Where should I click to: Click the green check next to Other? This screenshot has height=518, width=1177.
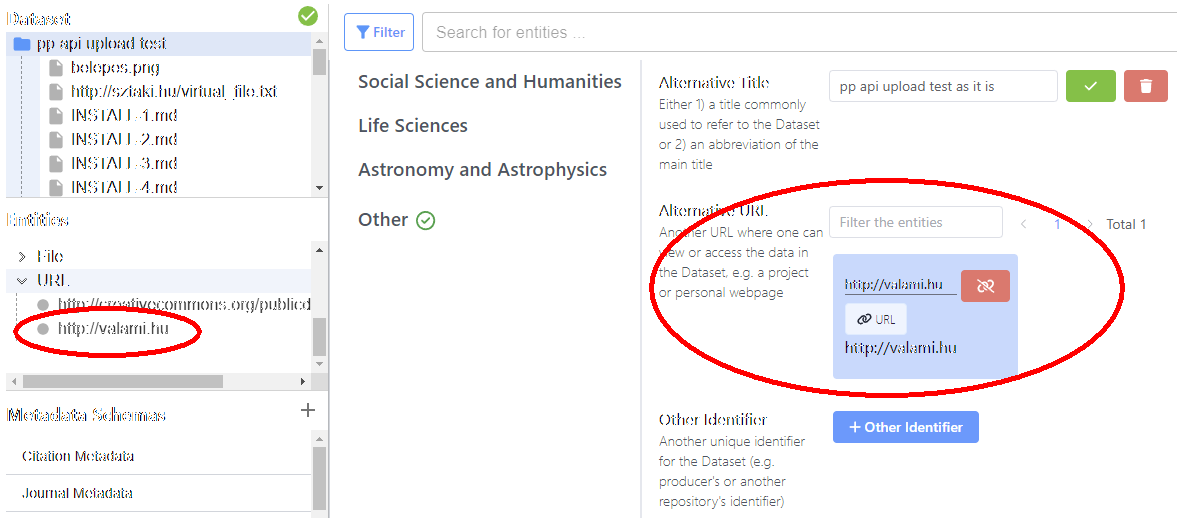[426, 220]
